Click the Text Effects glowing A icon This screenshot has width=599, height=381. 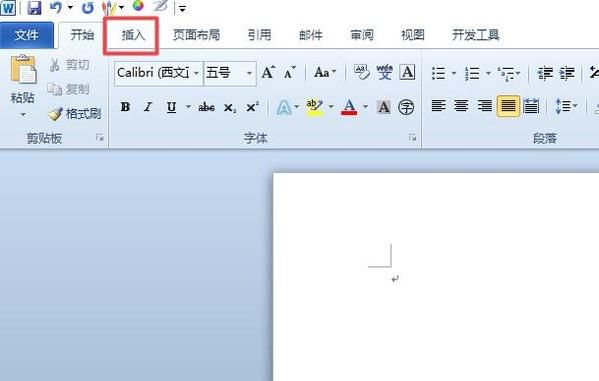(x=283, y=107)
